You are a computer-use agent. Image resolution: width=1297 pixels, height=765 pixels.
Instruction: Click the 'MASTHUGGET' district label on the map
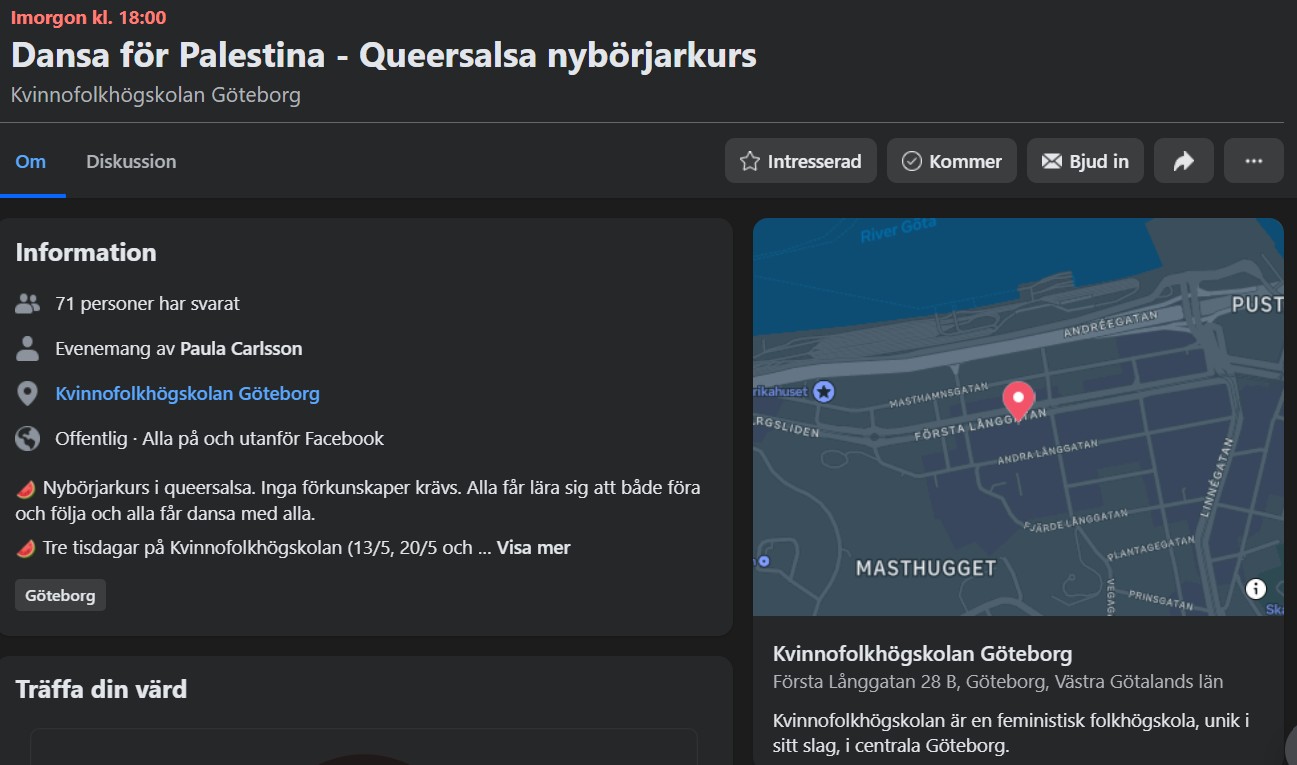pos(926,569)
